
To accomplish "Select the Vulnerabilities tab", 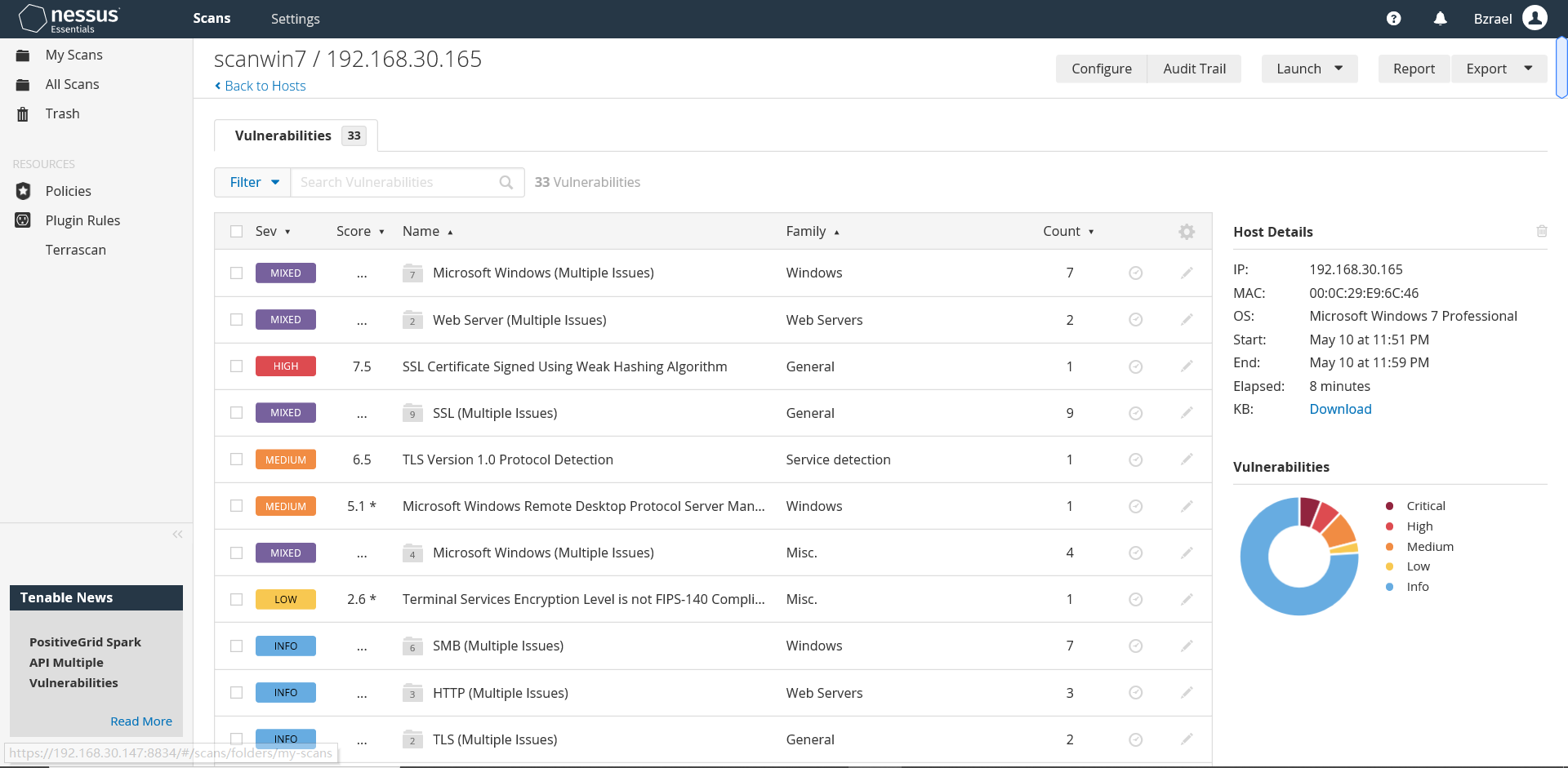I will 296,135.
